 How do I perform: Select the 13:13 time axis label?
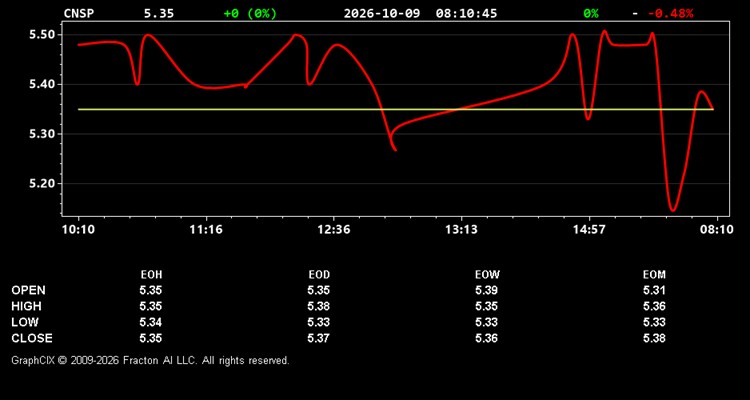[461, 230]
